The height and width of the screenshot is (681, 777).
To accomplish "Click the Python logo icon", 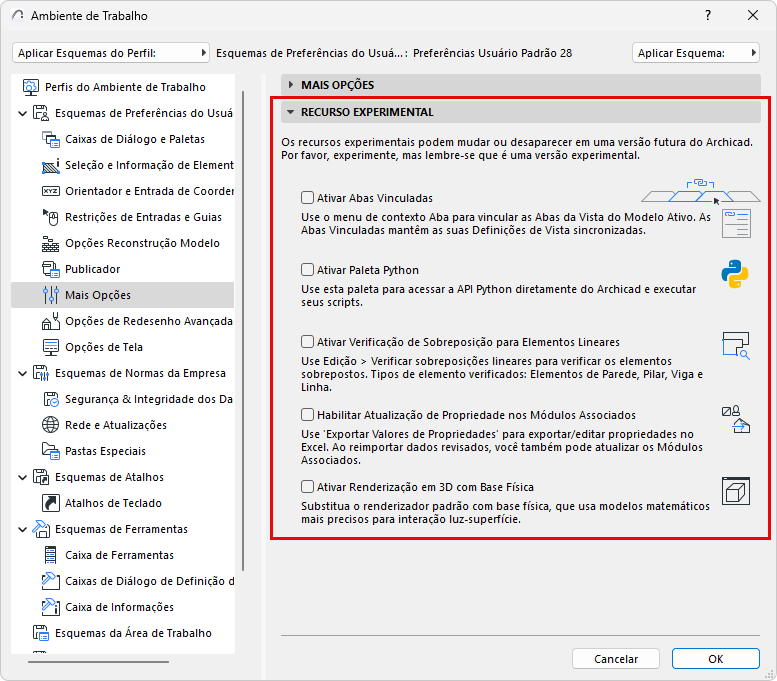I will pyautogui.click(x=734, y=274).
